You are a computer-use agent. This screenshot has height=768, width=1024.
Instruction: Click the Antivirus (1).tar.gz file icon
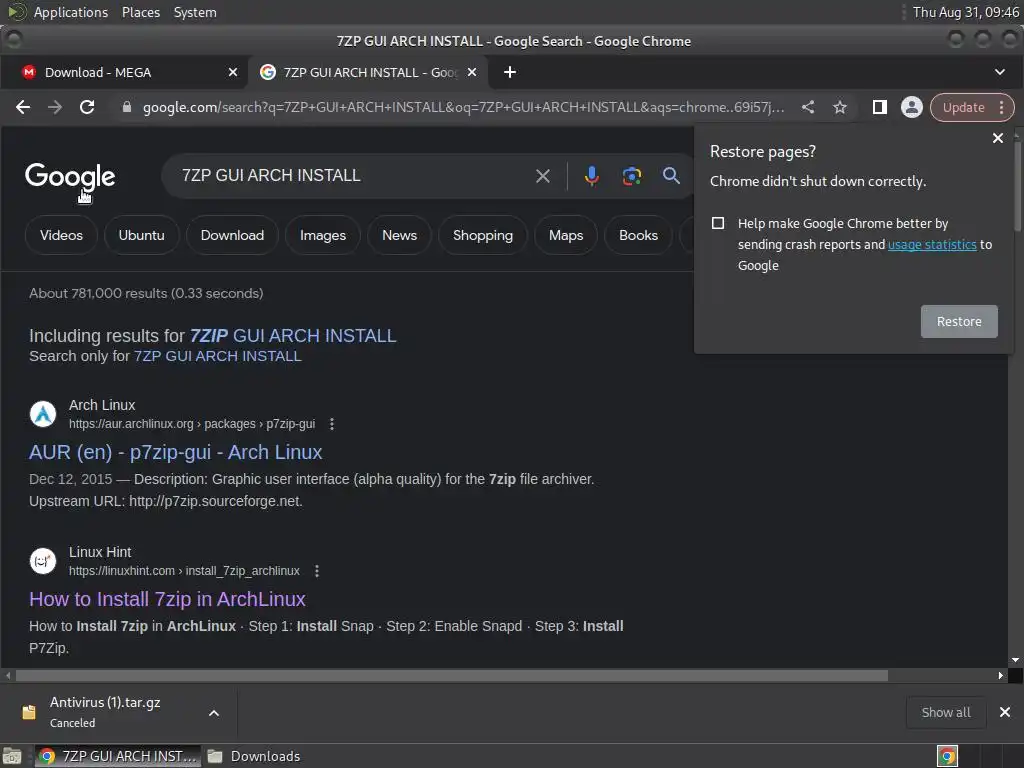[x=29, y=712]
